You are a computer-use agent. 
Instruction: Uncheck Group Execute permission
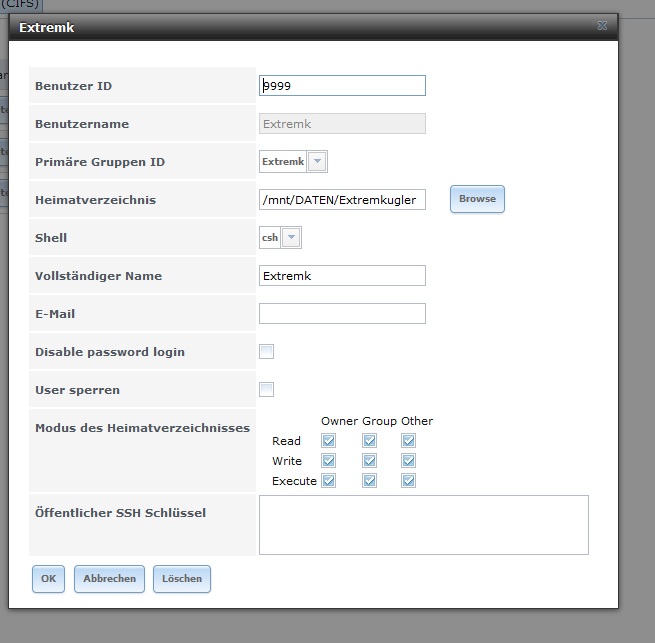(x=369, y=480)
